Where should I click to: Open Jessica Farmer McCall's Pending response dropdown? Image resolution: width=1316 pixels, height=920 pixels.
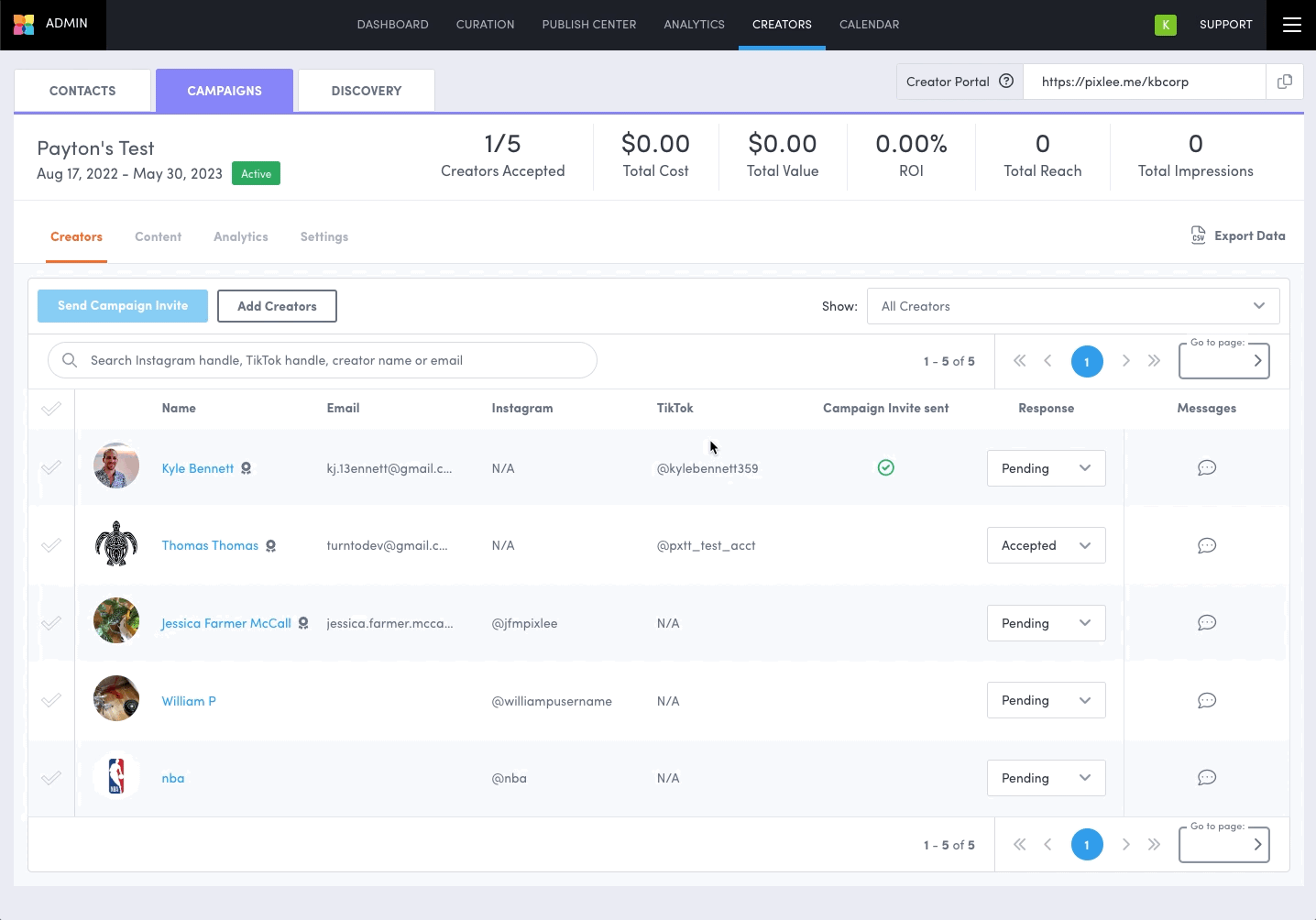[1046, 623]
